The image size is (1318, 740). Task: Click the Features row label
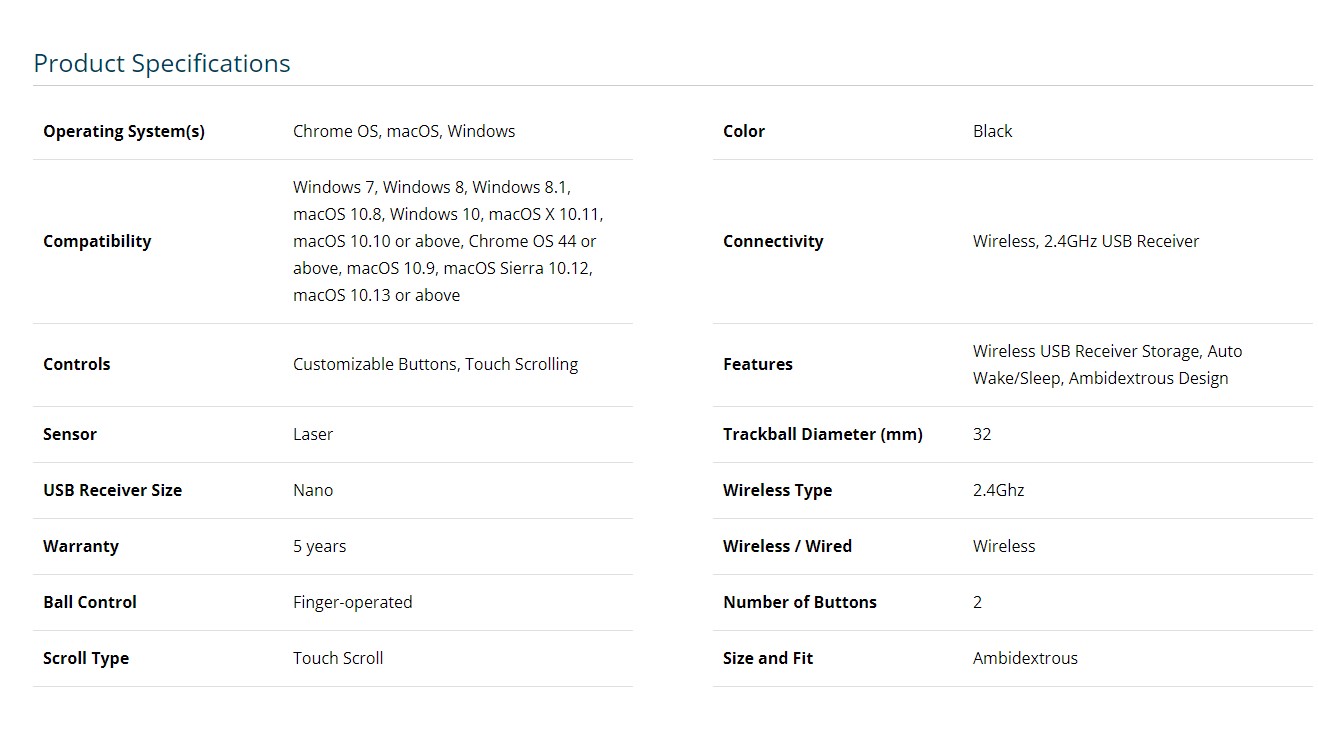coord(758,364)
